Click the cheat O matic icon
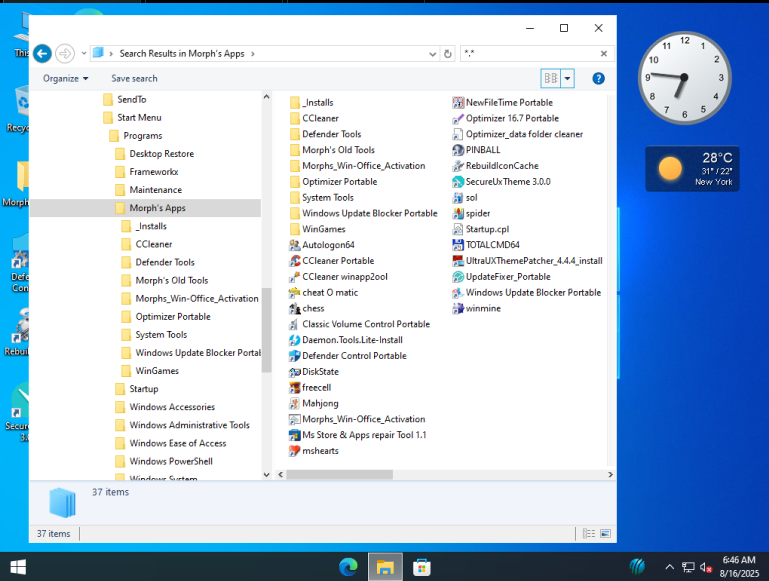 (294, 293)
